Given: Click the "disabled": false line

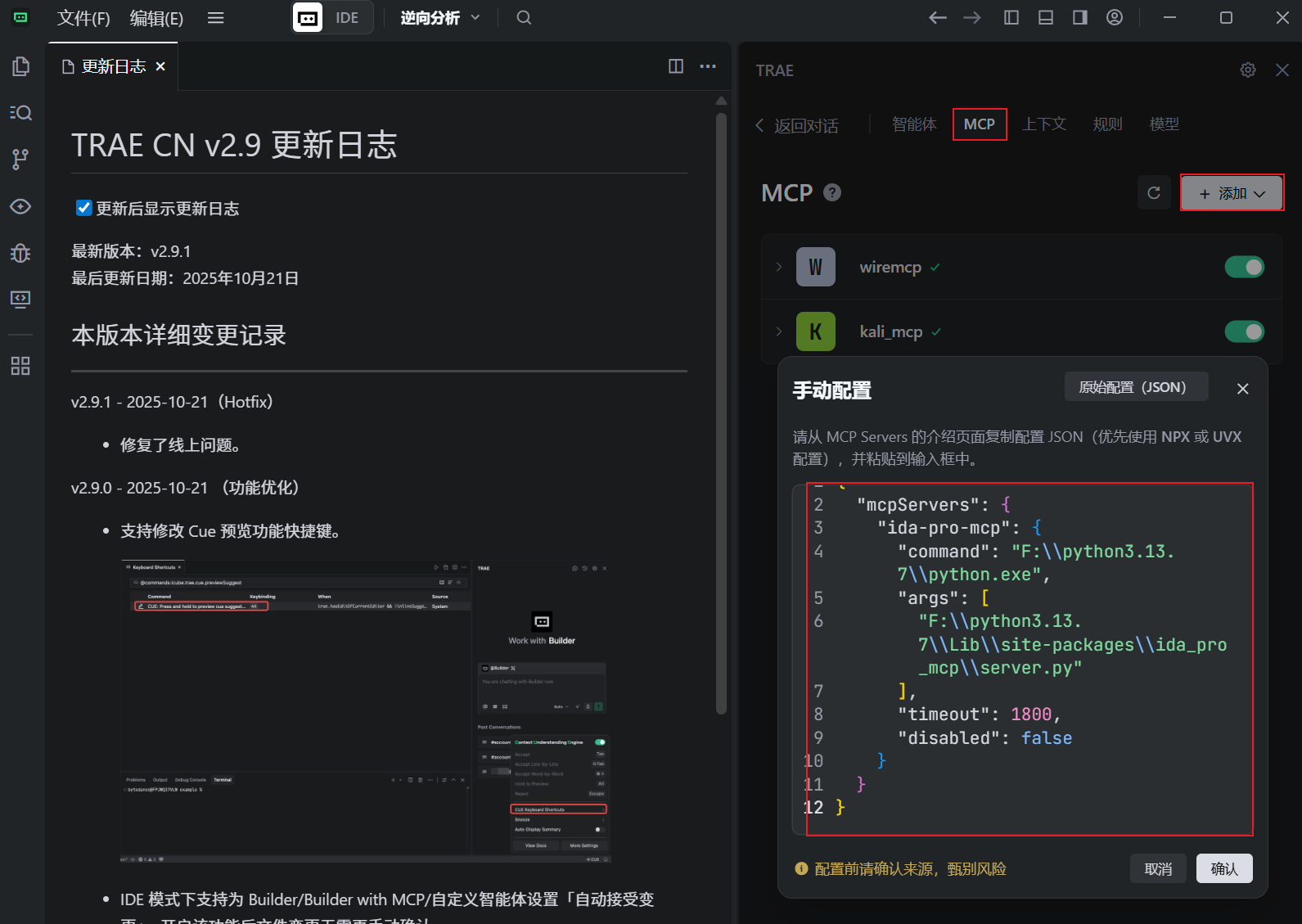Looking at the screenshot, I should [985, 738].
